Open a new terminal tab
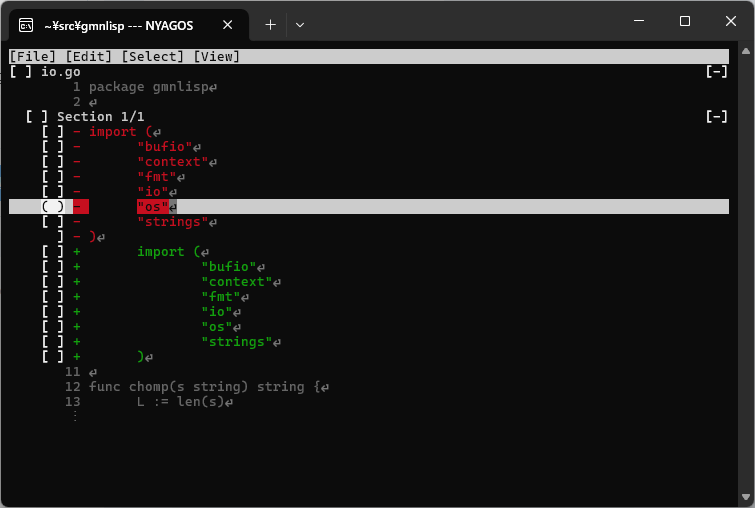This screenshot has height=508, width=755. 271,25
